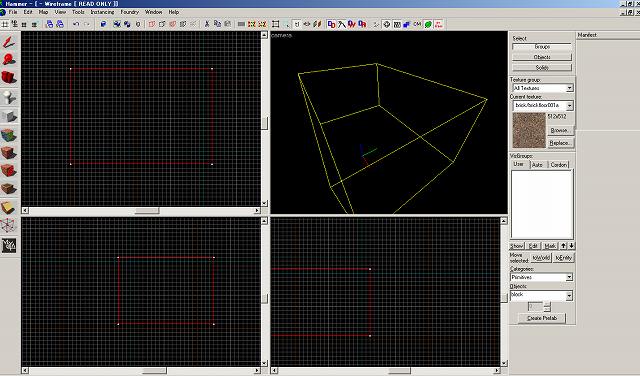The width and height of the screenshot is (640, 376).
Task: Click the load window state icon
Action: 49,24
